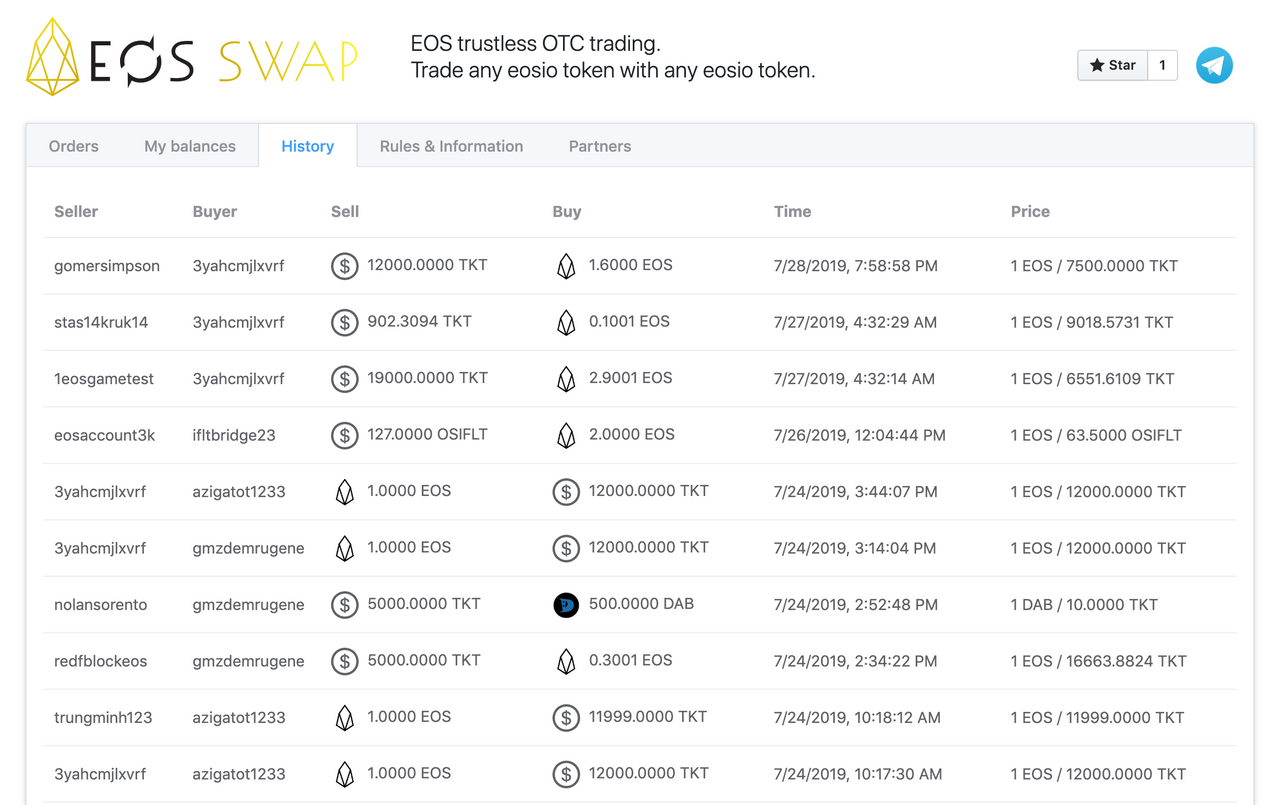Select seller eosaccount3k

coord(105,435)
